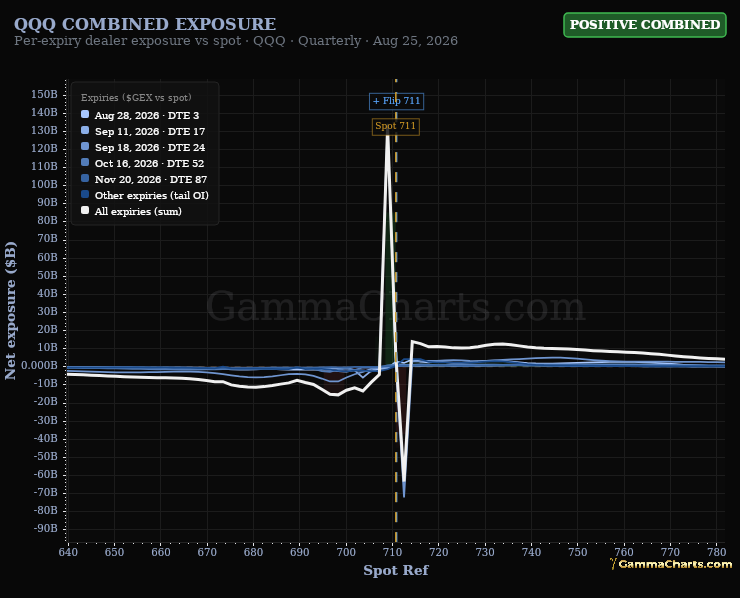
Task: Click the 640 x-axis tick label
Action: pos(68,552)
